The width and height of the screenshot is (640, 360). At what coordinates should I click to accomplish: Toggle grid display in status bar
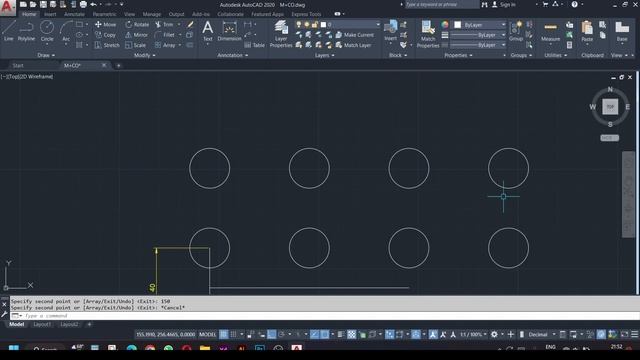coord(224,335)
